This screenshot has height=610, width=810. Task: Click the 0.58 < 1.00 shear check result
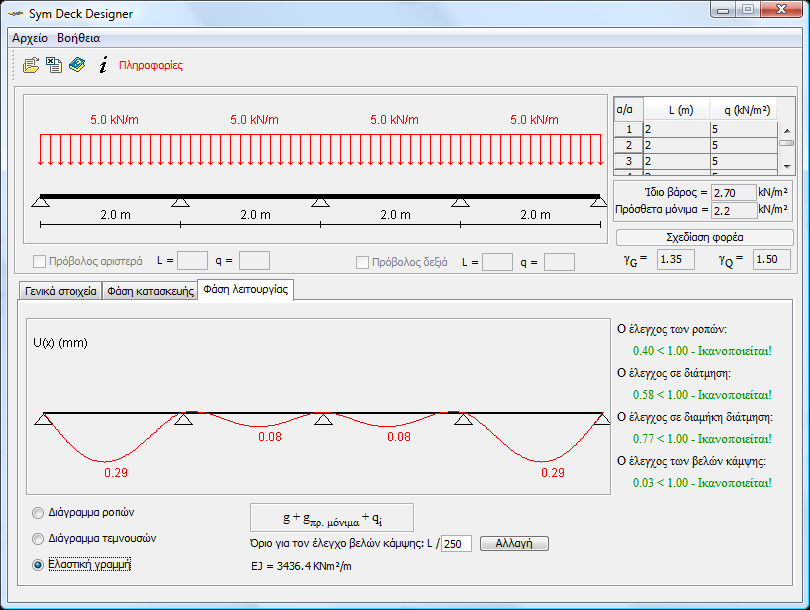pos(702,395)
